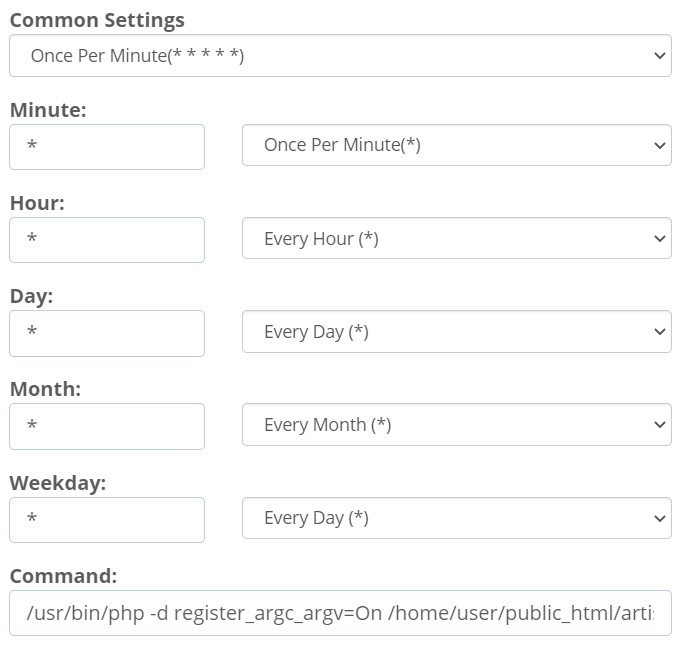
Task: Click the Weekday text input field
Action: pyautogui.click(x=107, y=519)
